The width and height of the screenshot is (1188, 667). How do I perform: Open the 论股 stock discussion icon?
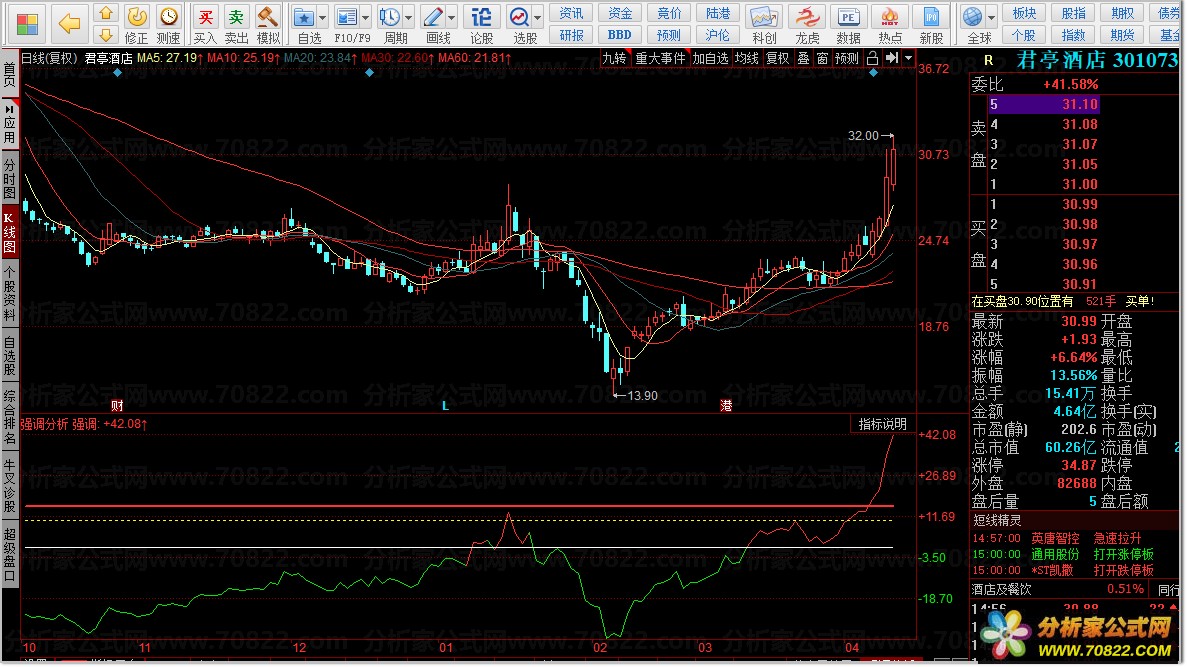point(481,23)
